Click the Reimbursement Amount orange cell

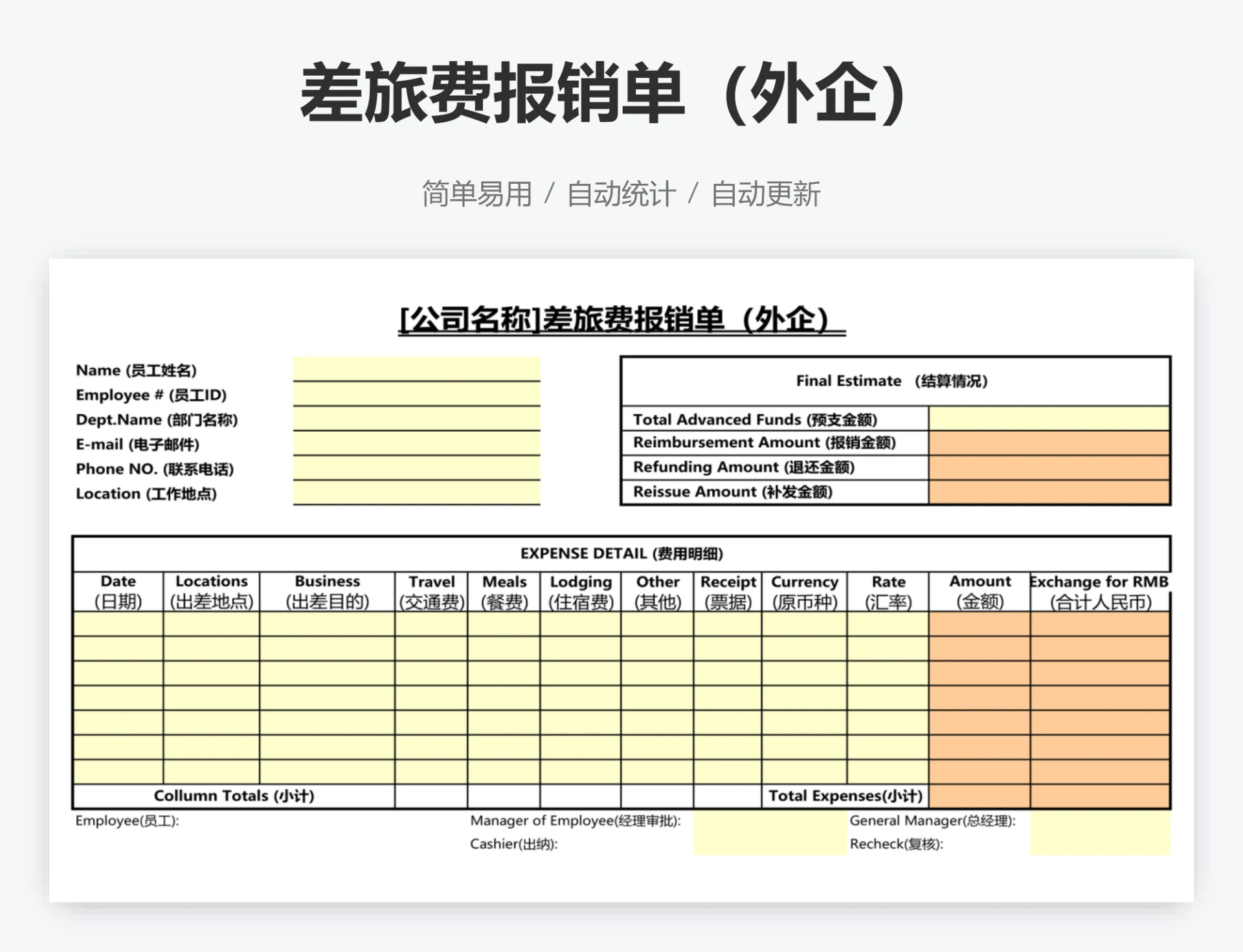[x=1052, y=444]
